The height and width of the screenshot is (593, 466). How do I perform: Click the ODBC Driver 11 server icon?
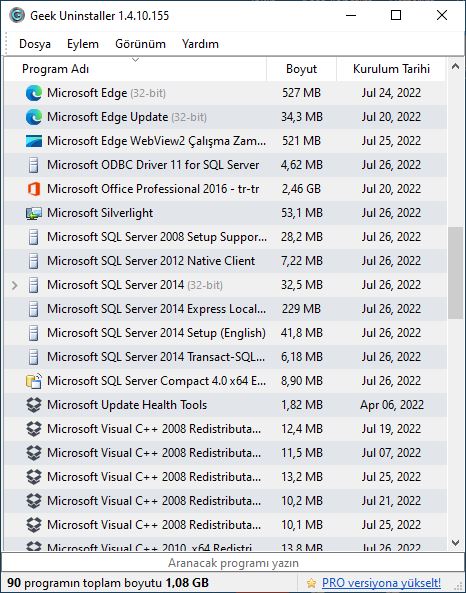pyautogui.click(x=34, y=165)
